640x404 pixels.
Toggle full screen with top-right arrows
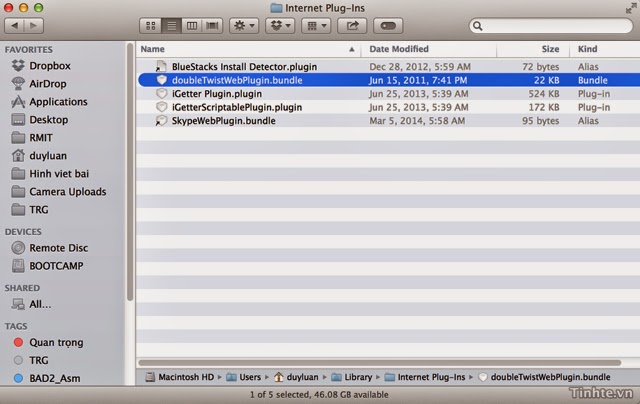[631, 8]
